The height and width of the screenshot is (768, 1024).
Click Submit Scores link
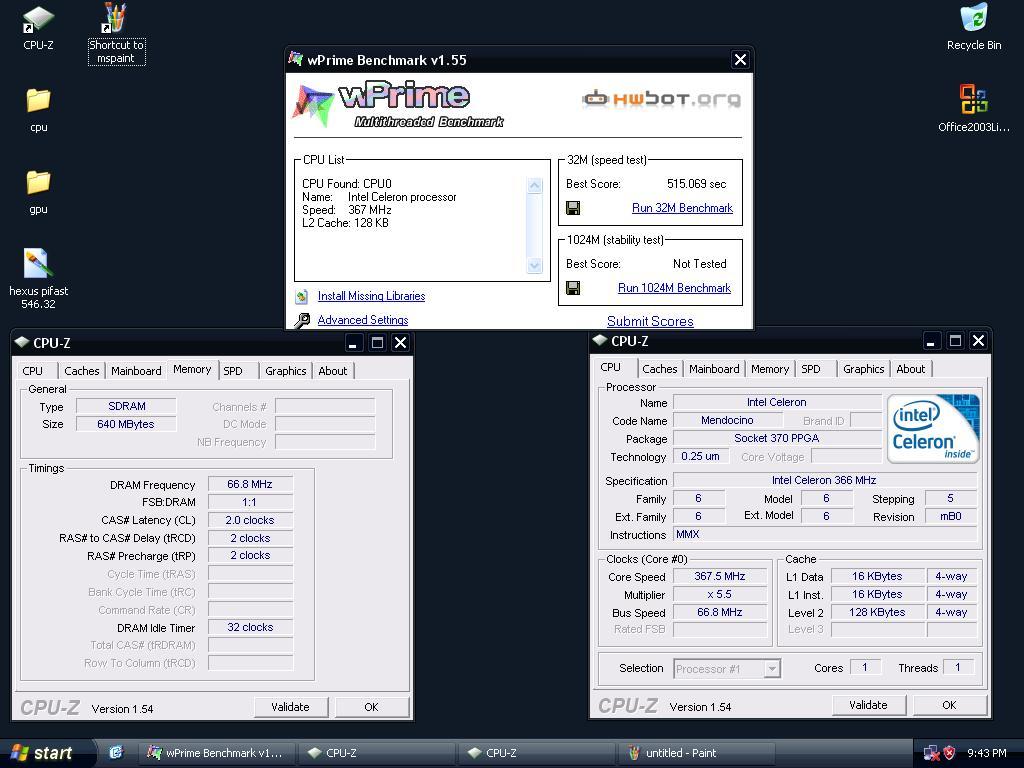(x=650, y=321)
